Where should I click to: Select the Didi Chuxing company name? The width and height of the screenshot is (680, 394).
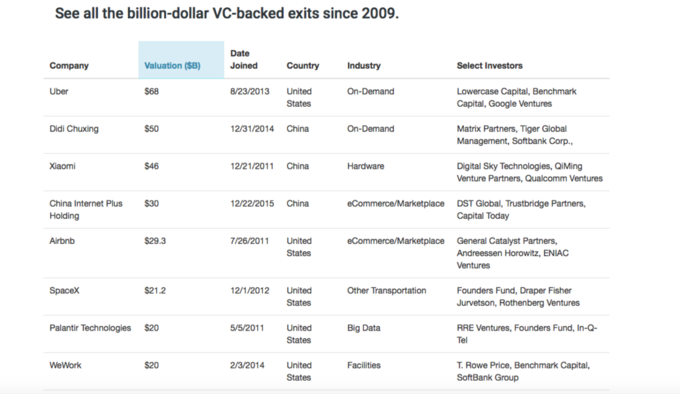click(74, 129)
